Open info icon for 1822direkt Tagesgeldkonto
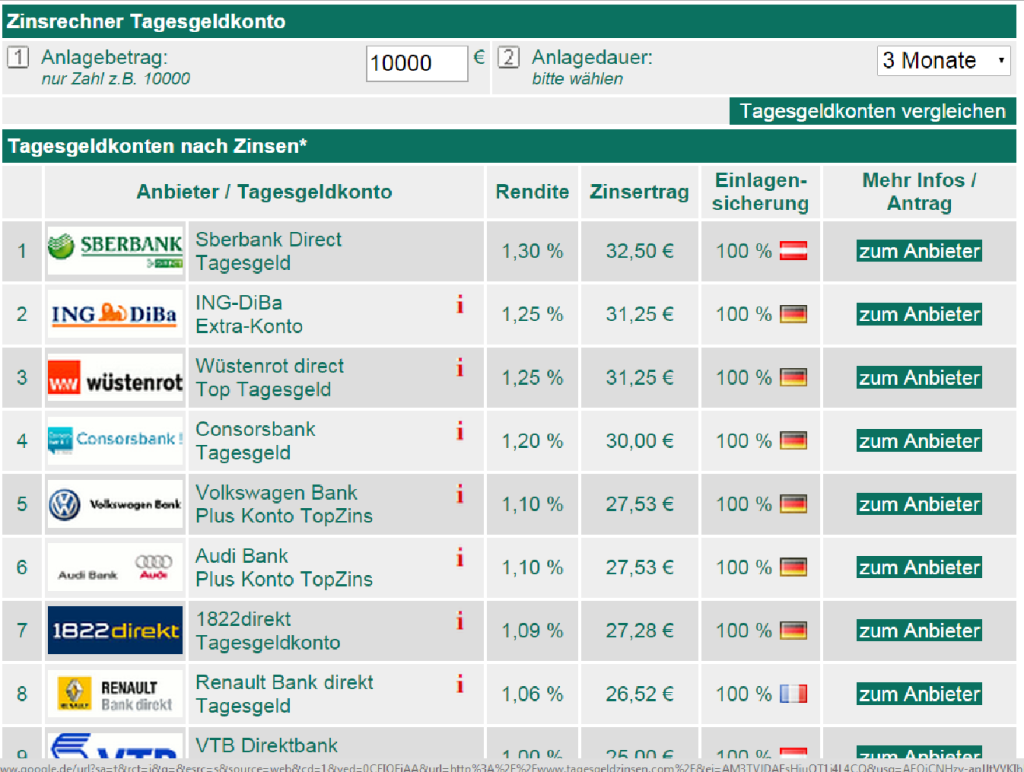 (460, 620)
